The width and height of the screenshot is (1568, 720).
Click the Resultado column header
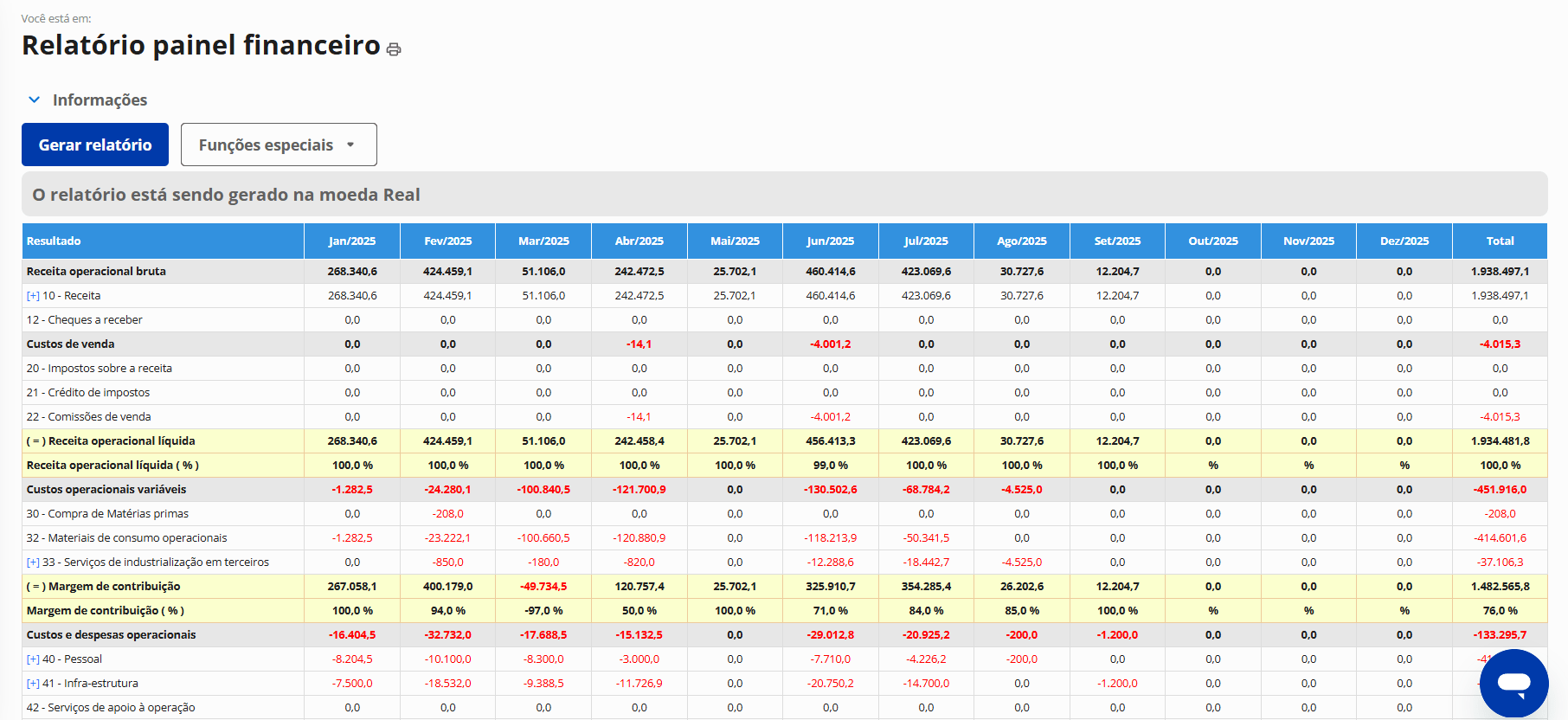(54, 241)
